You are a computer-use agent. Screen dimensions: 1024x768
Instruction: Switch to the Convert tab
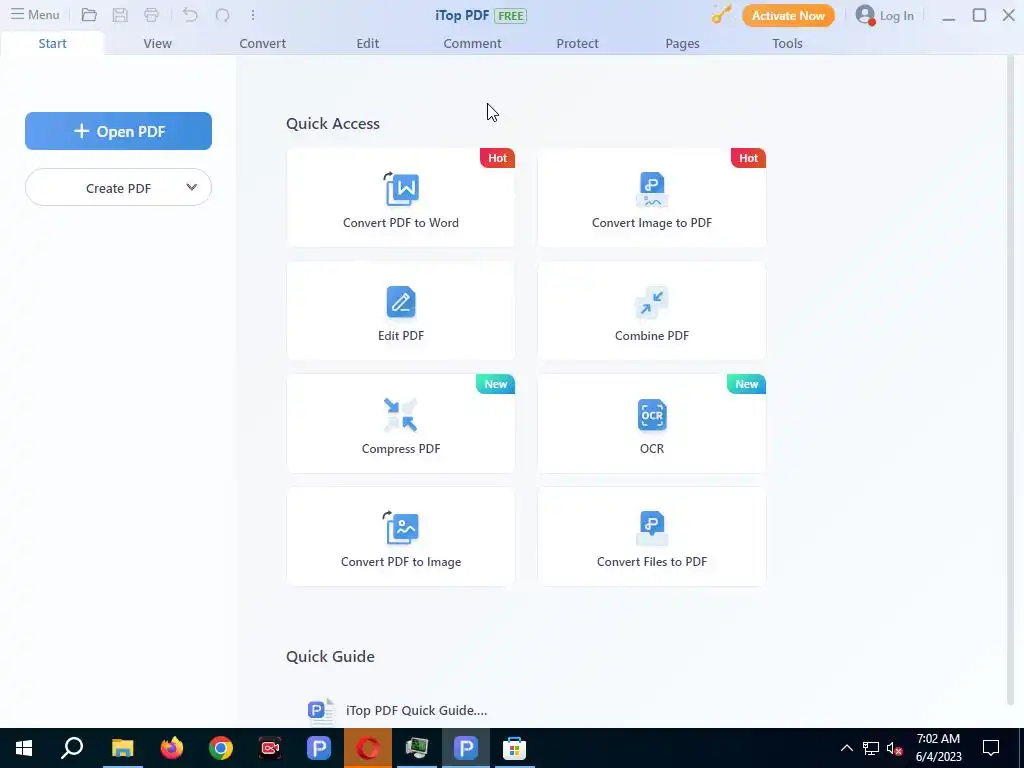click(263, 43)
